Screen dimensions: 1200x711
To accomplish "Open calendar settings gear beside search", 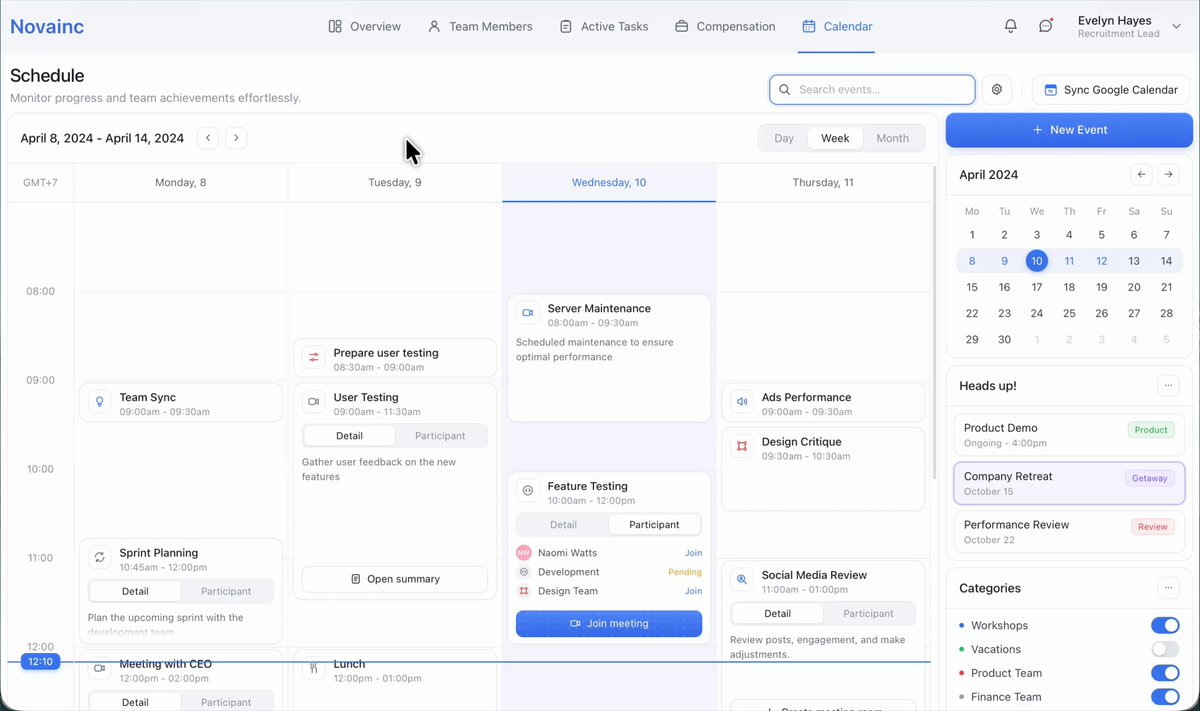I will (997, 90).
